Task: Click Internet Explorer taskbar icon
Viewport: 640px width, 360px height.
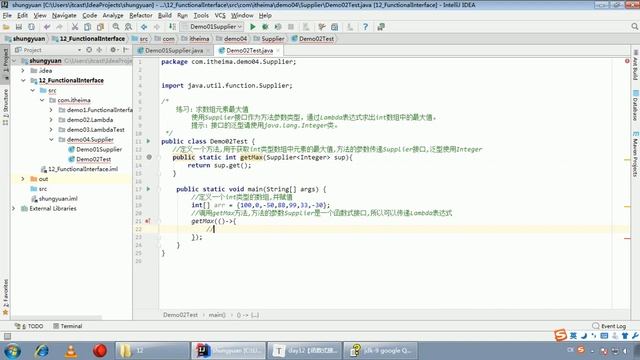Action: (x=42, y=351)
